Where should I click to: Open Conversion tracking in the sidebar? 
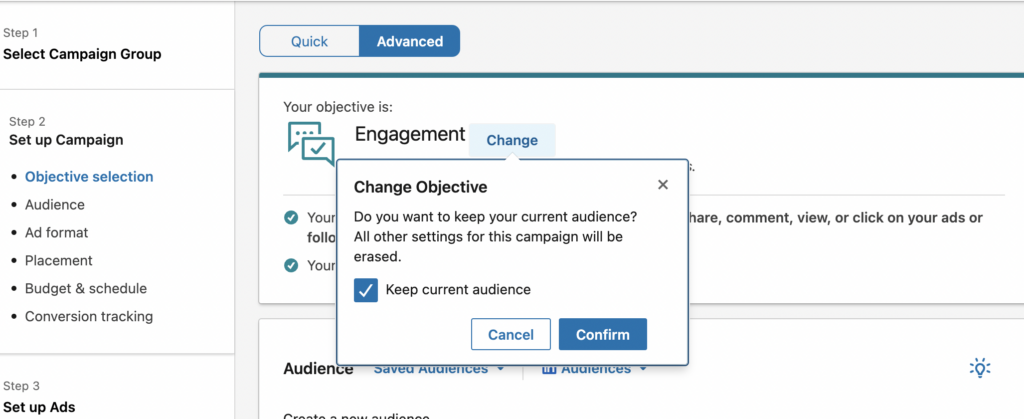(89, 317)
